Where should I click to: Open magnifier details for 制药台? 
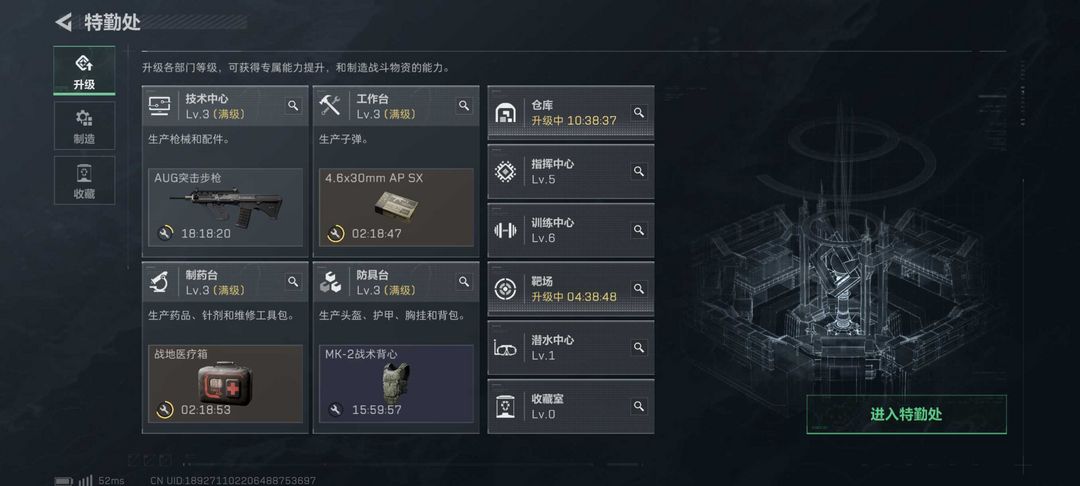[293, 282]
